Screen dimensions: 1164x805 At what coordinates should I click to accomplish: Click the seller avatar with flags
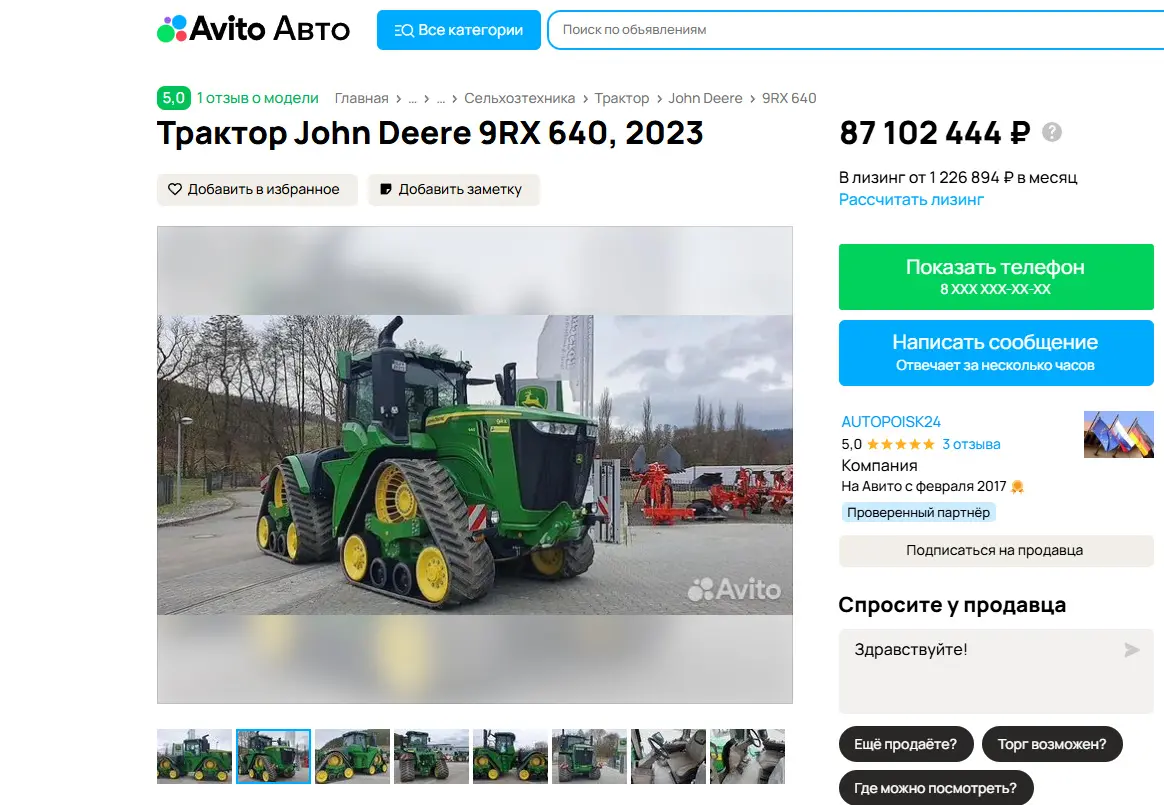tap(1119, 434)
